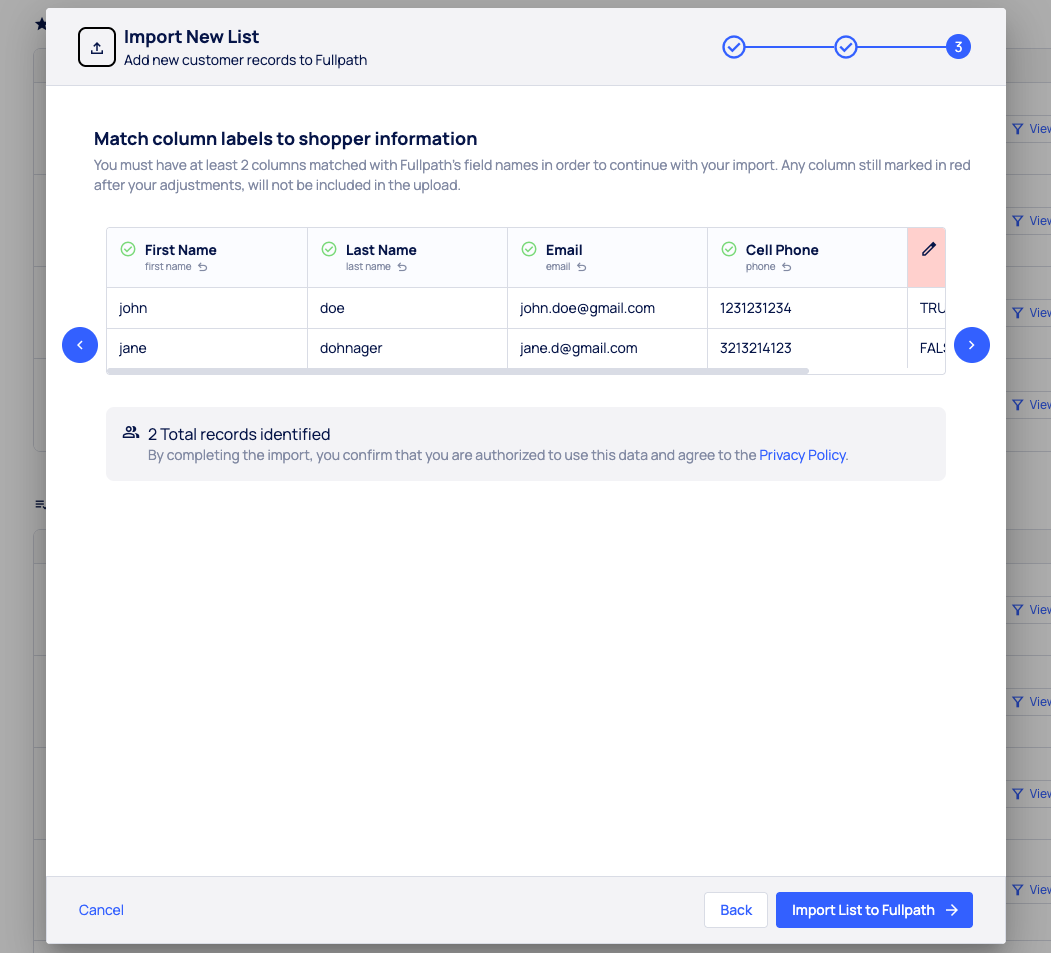Click the Back button
Image resolution: width=1051 pixels, height=953 pixels.
click(x=736, y=910)
